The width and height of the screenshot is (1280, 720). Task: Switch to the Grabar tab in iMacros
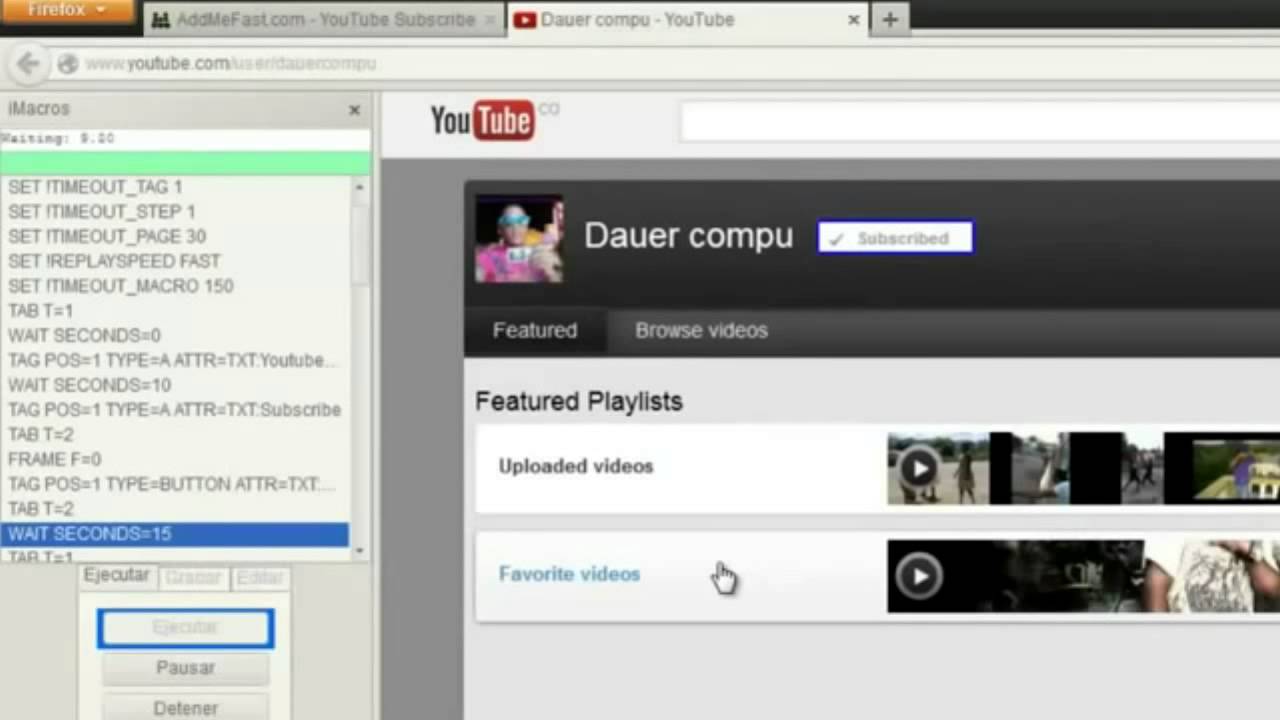click(x=192, y=578)
